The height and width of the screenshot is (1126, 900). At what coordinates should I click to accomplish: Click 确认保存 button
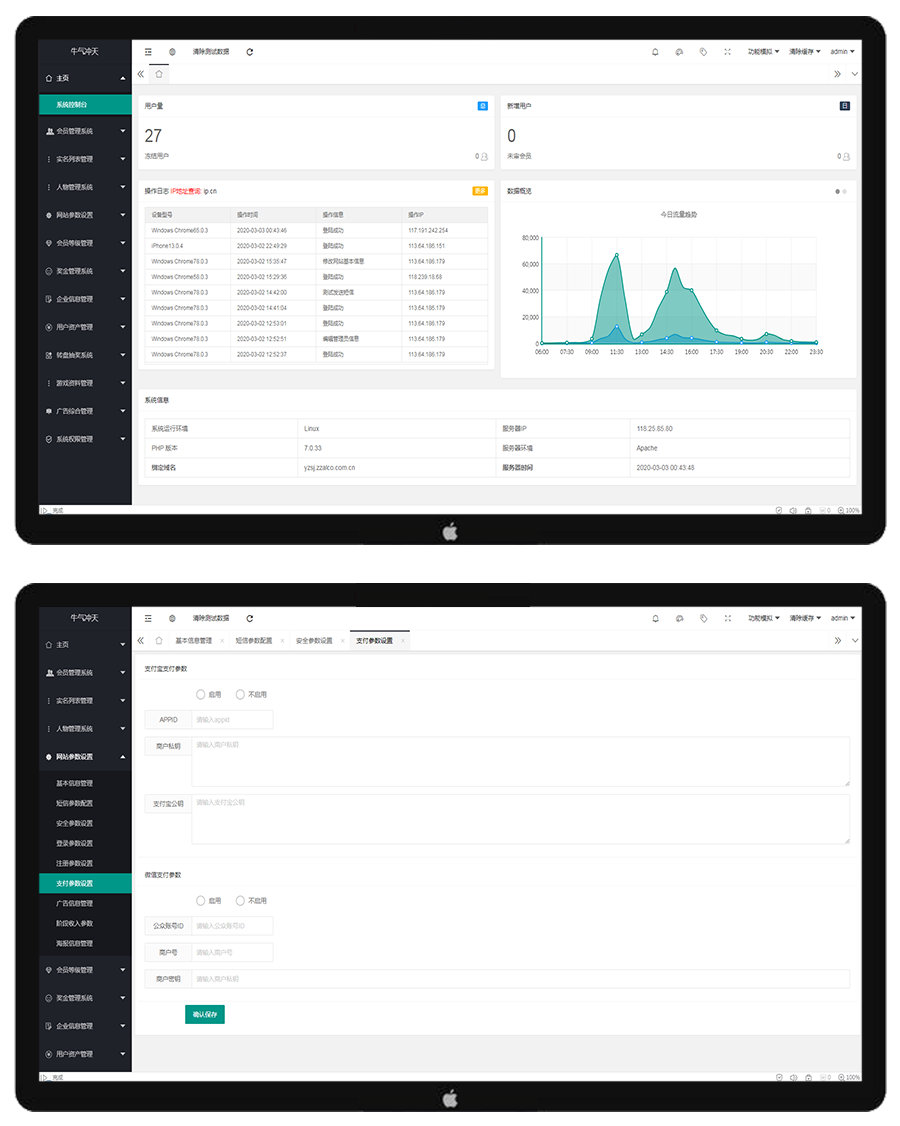pyautogui.click(x=205, y=1014)
